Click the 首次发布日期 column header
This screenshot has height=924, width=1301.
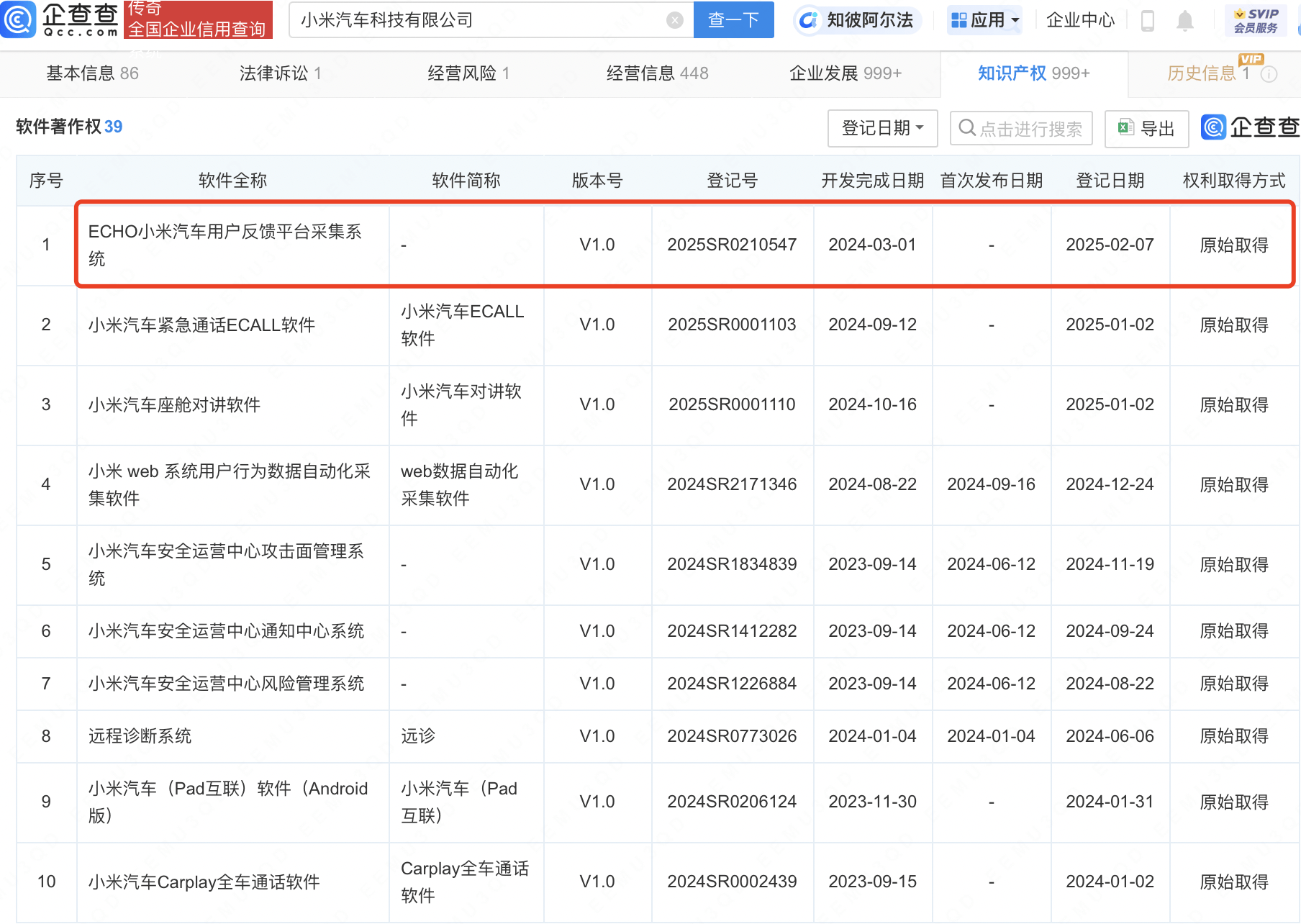[991, 181]
